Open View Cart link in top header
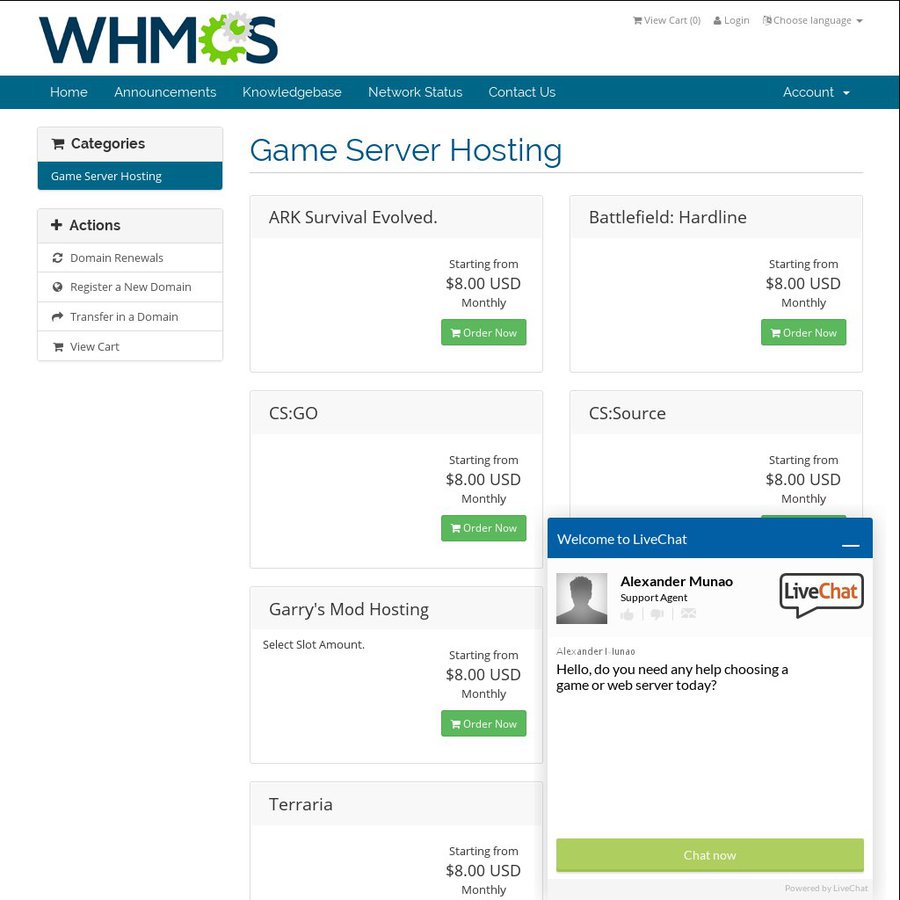Viewport: 900px width, 900px height. click(666, 21)
